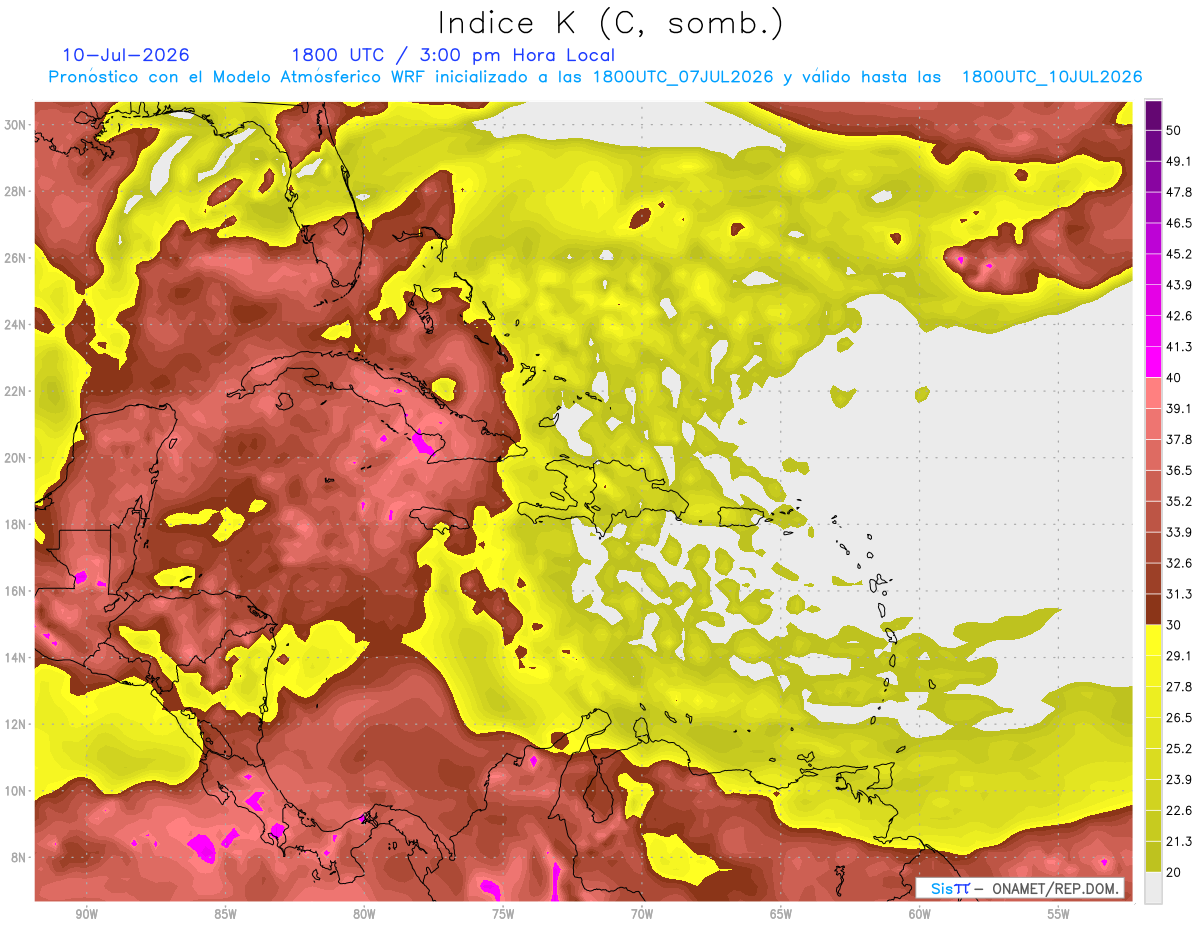Image resolution: width=1200 pixels, height=927 pixels.
Task: Click the '22.6' value on the color scale
Action: pos(1179,810)
